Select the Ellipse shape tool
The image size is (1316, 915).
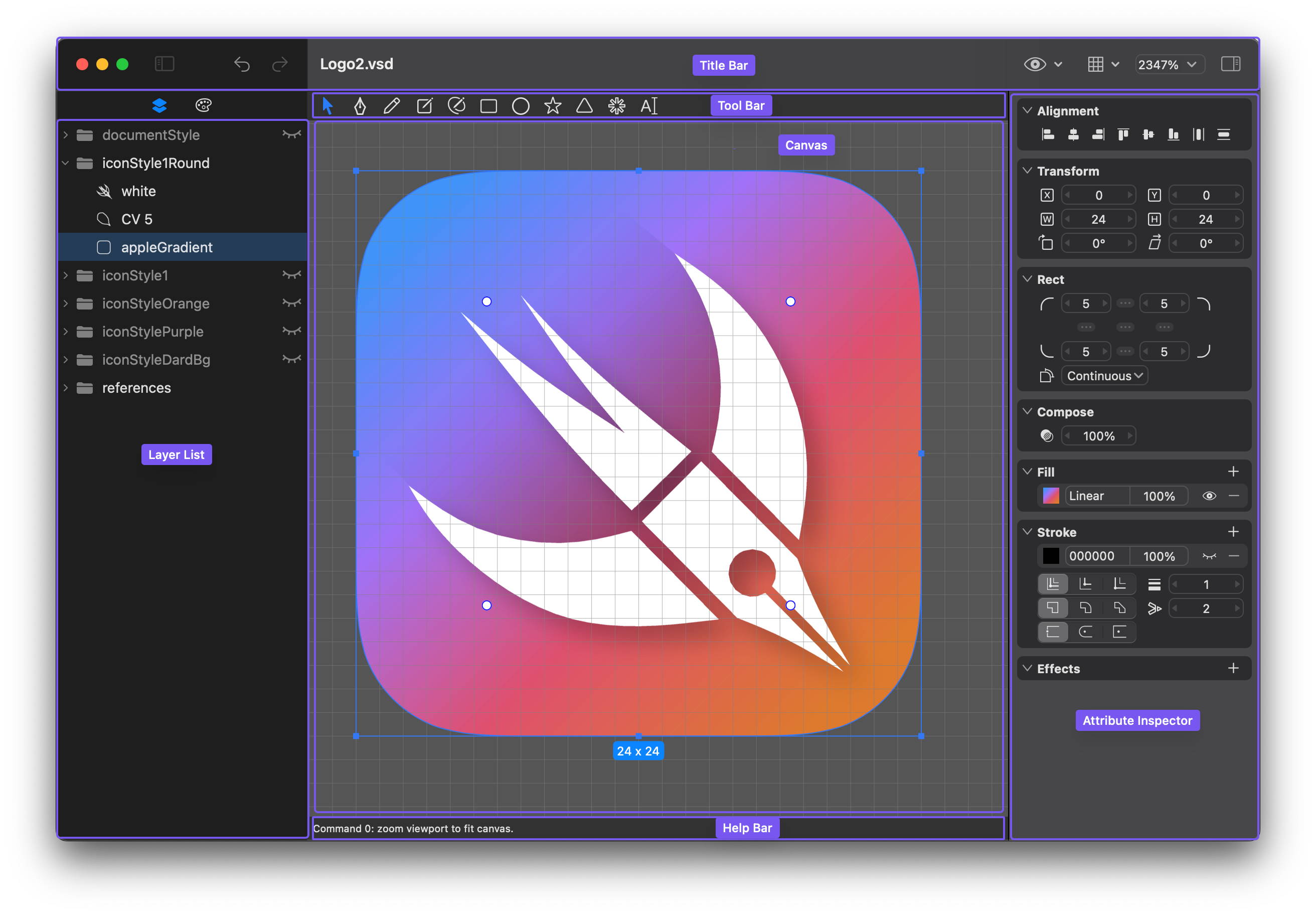(x=521, y=106)
